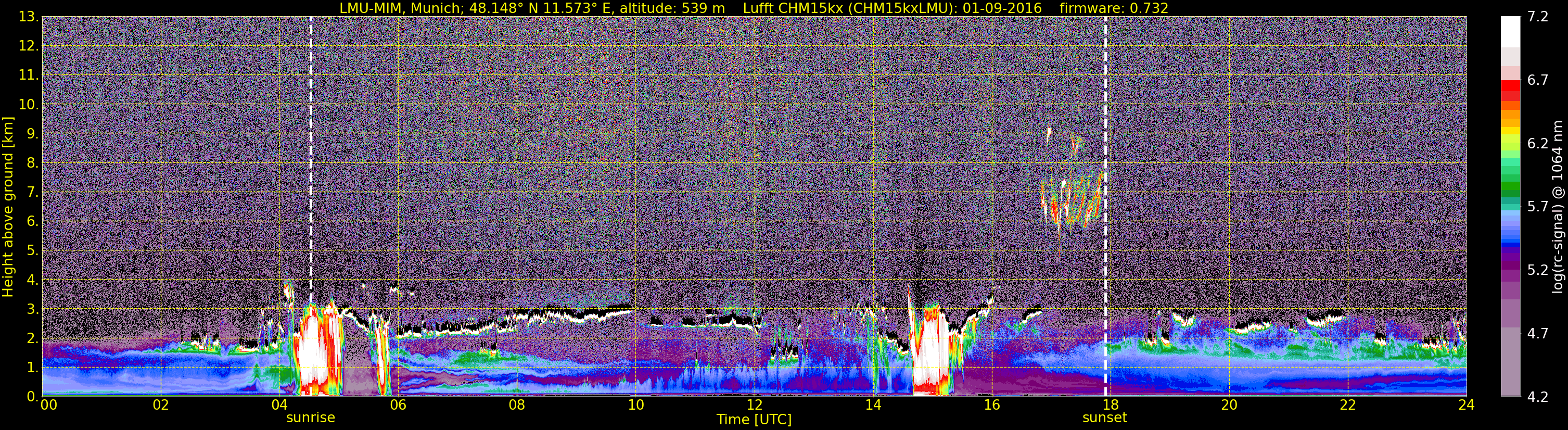The image size is (1568, 430).
Task: Click the 'firmware: 0.732' text in title
Action: (x=1114, y=8)
